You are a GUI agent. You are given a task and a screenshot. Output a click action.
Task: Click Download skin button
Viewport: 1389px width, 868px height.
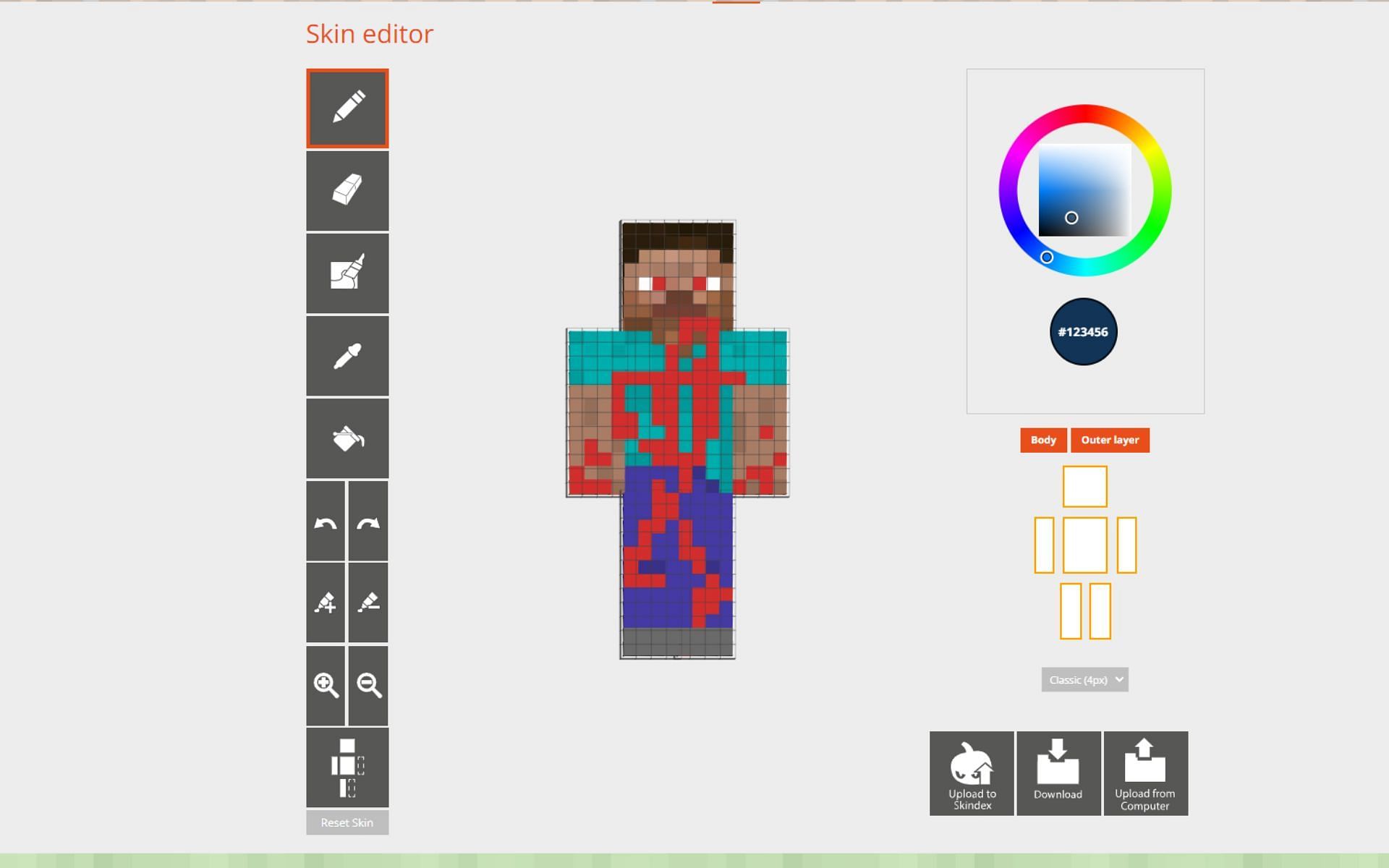[x=1057, y=773]
